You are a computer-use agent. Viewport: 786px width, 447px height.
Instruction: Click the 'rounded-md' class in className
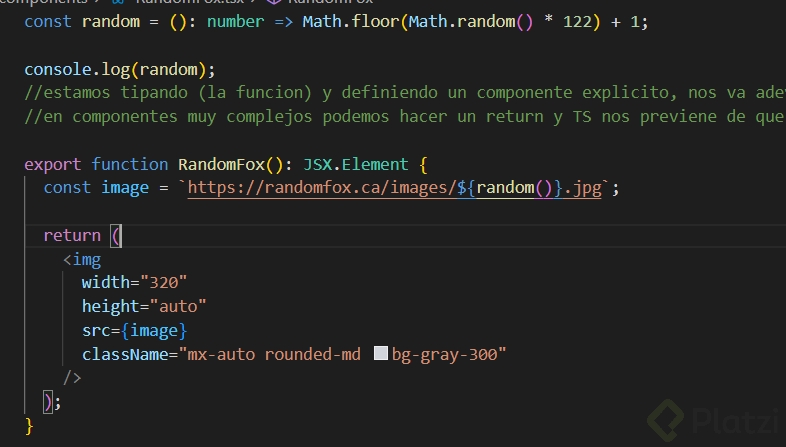(313, 354)
